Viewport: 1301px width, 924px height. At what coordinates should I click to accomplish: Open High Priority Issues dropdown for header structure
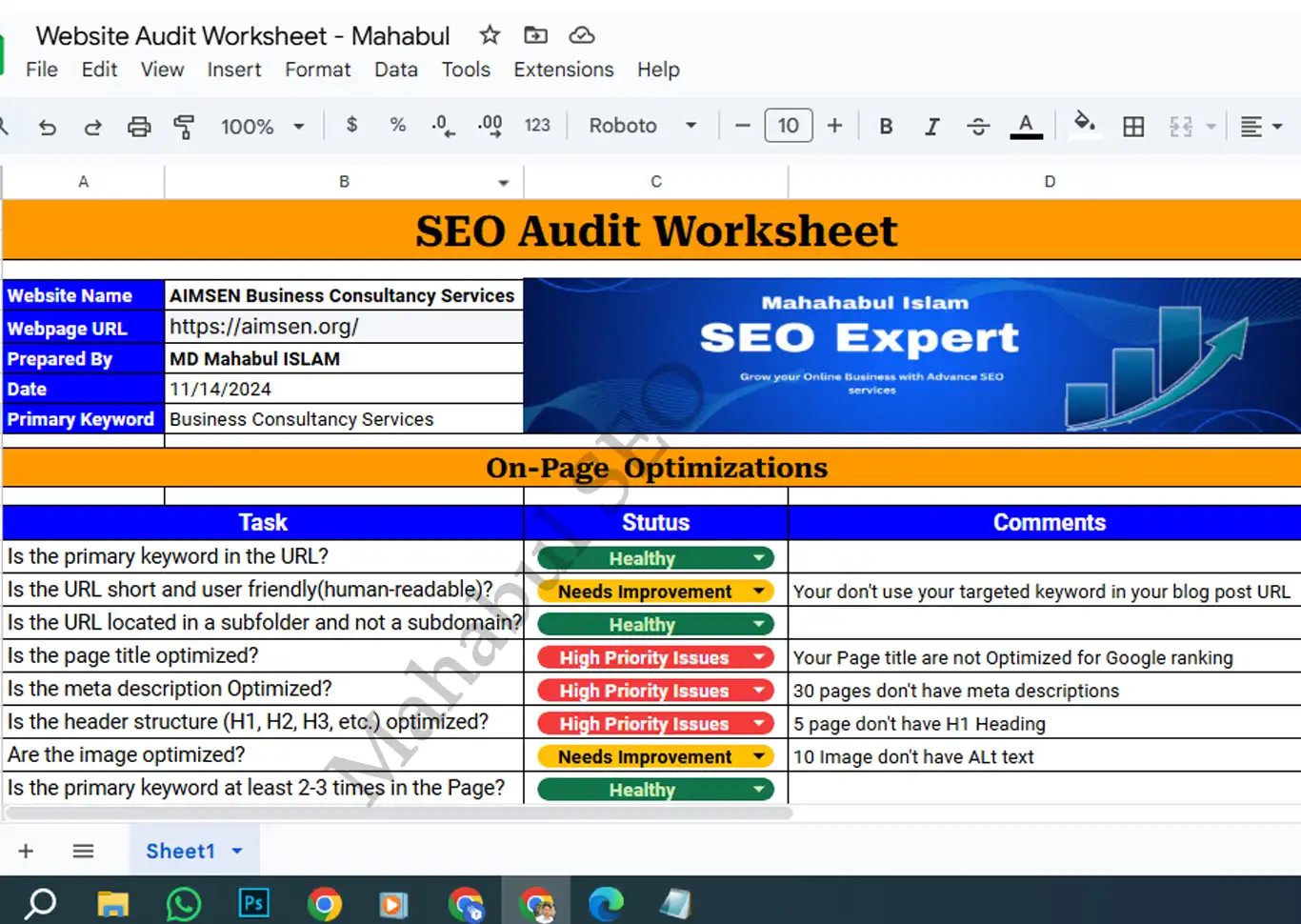click(759, 724)
